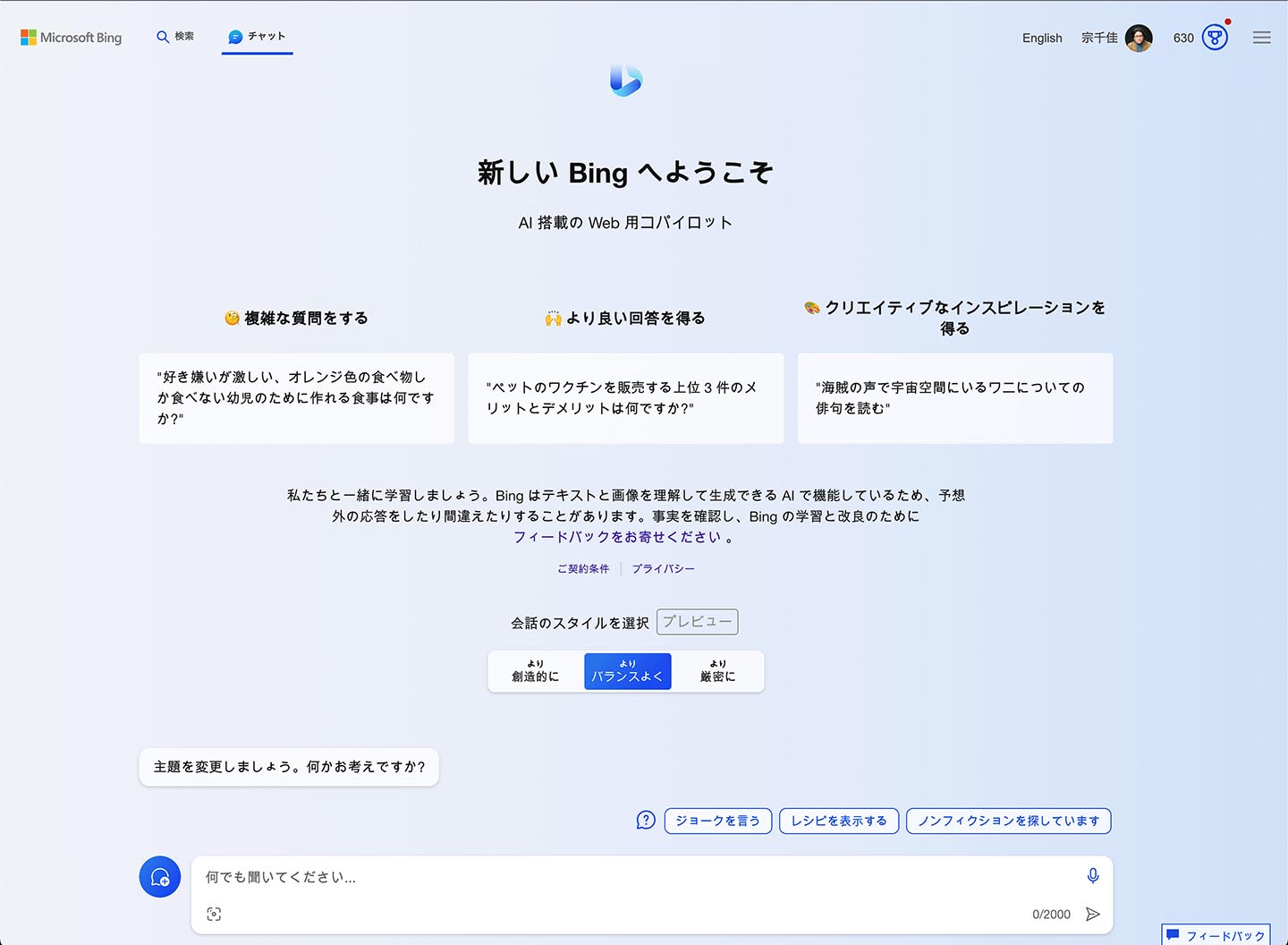The image size is (1288, 945).
Task: Choose the pirate voice haiku example
Action: pos(955,398)
